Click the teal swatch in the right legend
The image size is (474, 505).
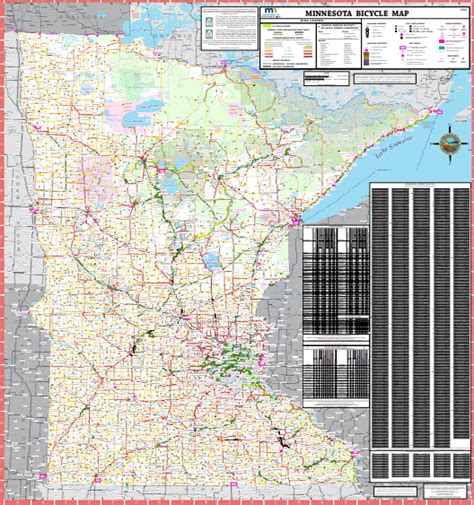coord(442,48)
